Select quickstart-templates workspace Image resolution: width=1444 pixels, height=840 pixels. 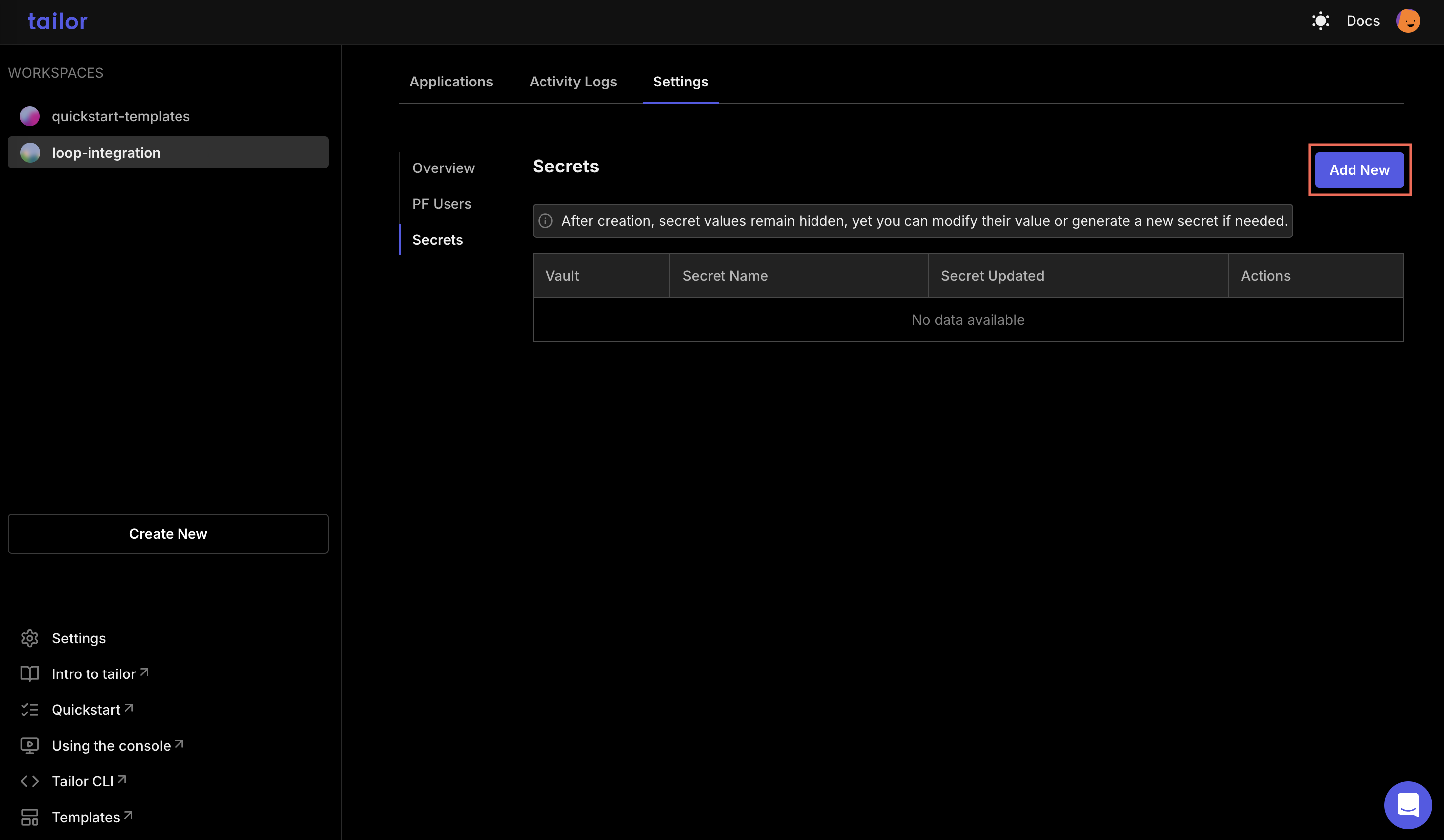pyautogui.click(x=120, y=116)
